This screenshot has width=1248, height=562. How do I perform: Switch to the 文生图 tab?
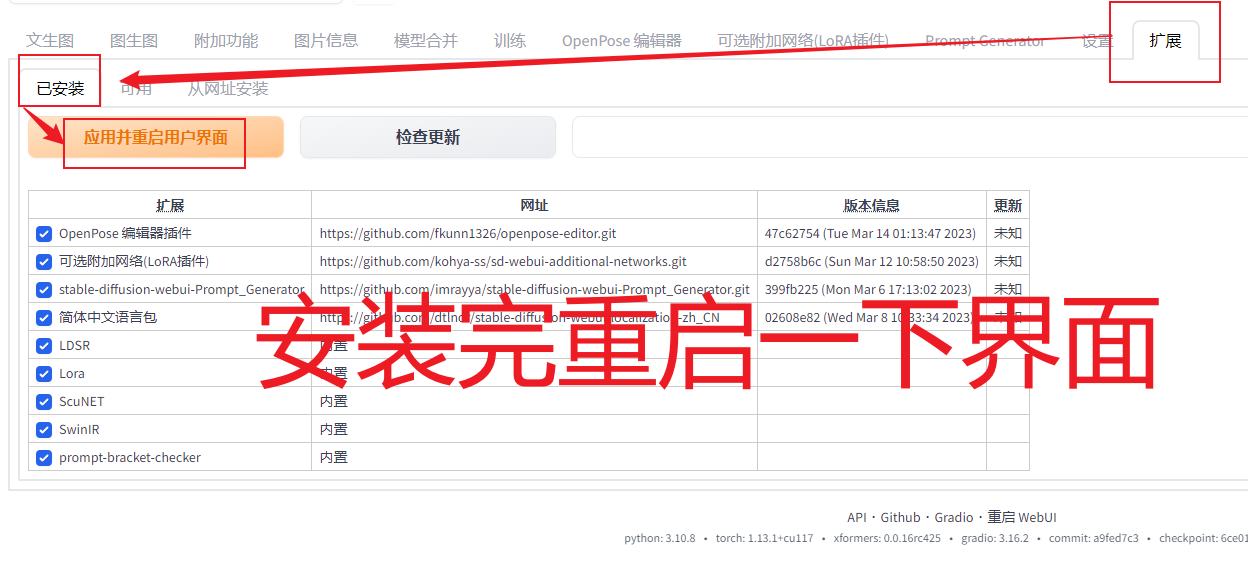50,41
